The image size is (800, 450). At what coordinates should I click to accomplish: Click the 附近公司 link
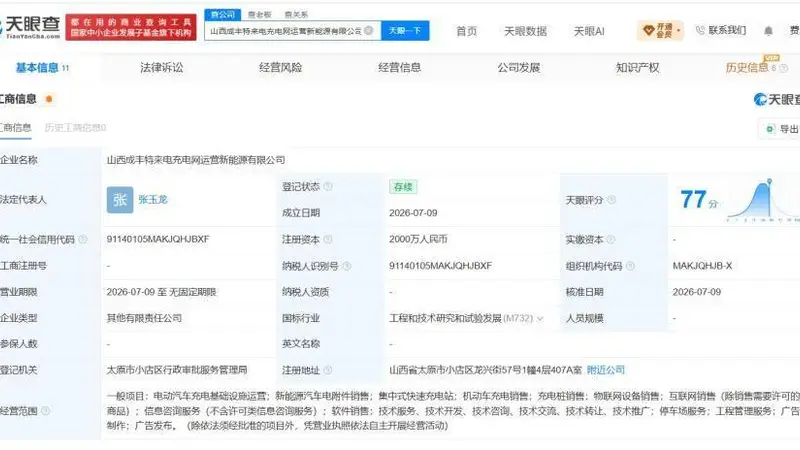click(x=606, y=370)
